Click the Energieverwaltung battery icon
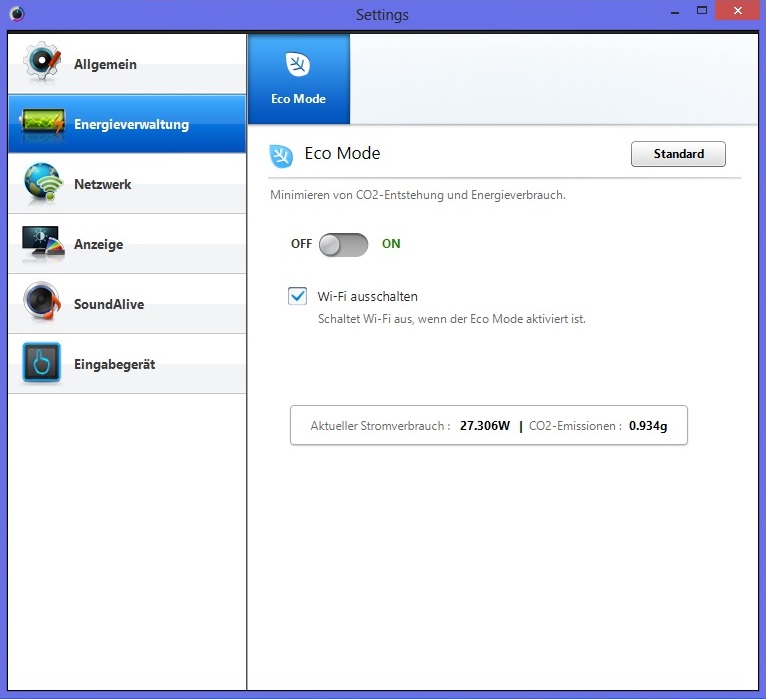This screenshot has height=699, width=766. (x=42, y=122)
